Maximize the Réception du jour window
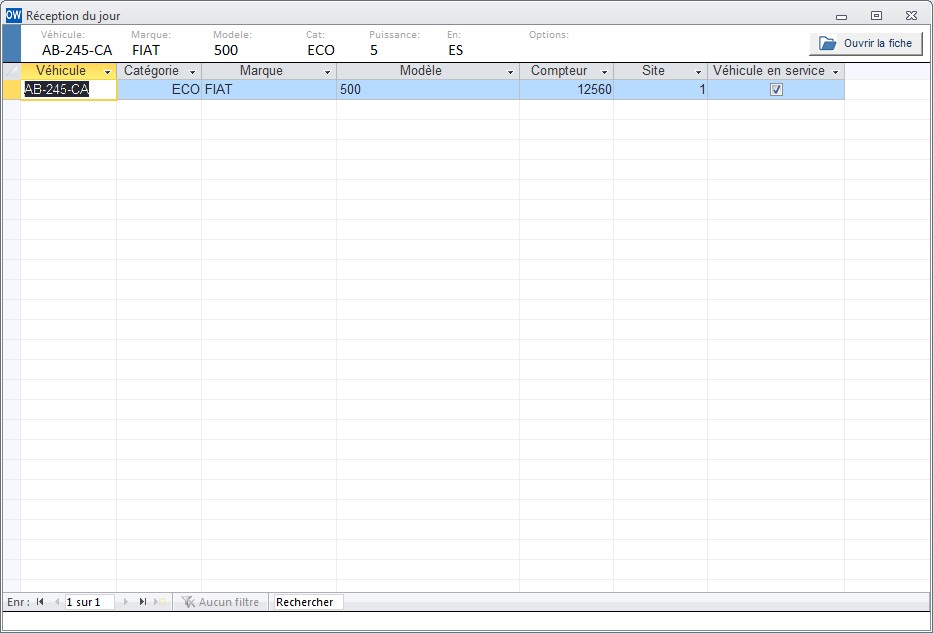Screen dimensions: 934x634 (876, 16)
